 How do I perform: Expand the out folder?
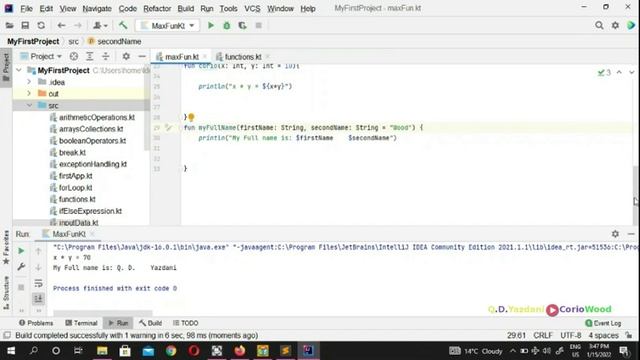(29, 93)
